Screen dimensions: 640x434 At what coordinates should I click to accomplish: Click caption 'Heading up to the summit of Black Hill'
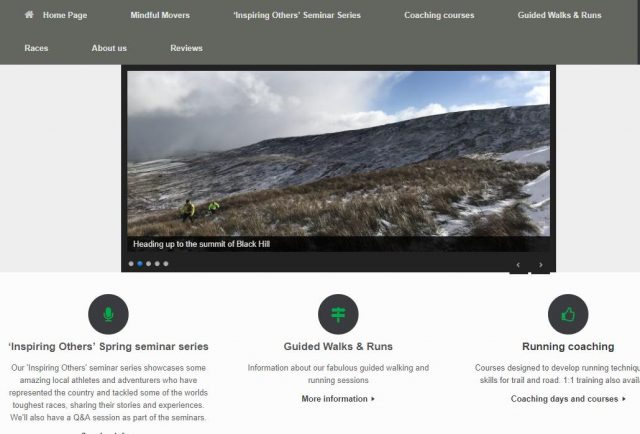pyautogui.click(x=201, y=244)
